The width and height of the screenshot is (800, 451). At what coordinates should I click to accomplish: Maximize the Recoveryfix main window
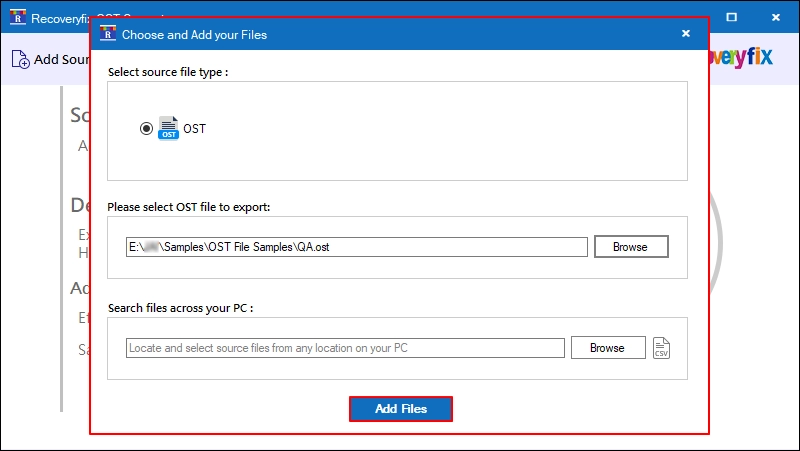[x=731, y=17]
